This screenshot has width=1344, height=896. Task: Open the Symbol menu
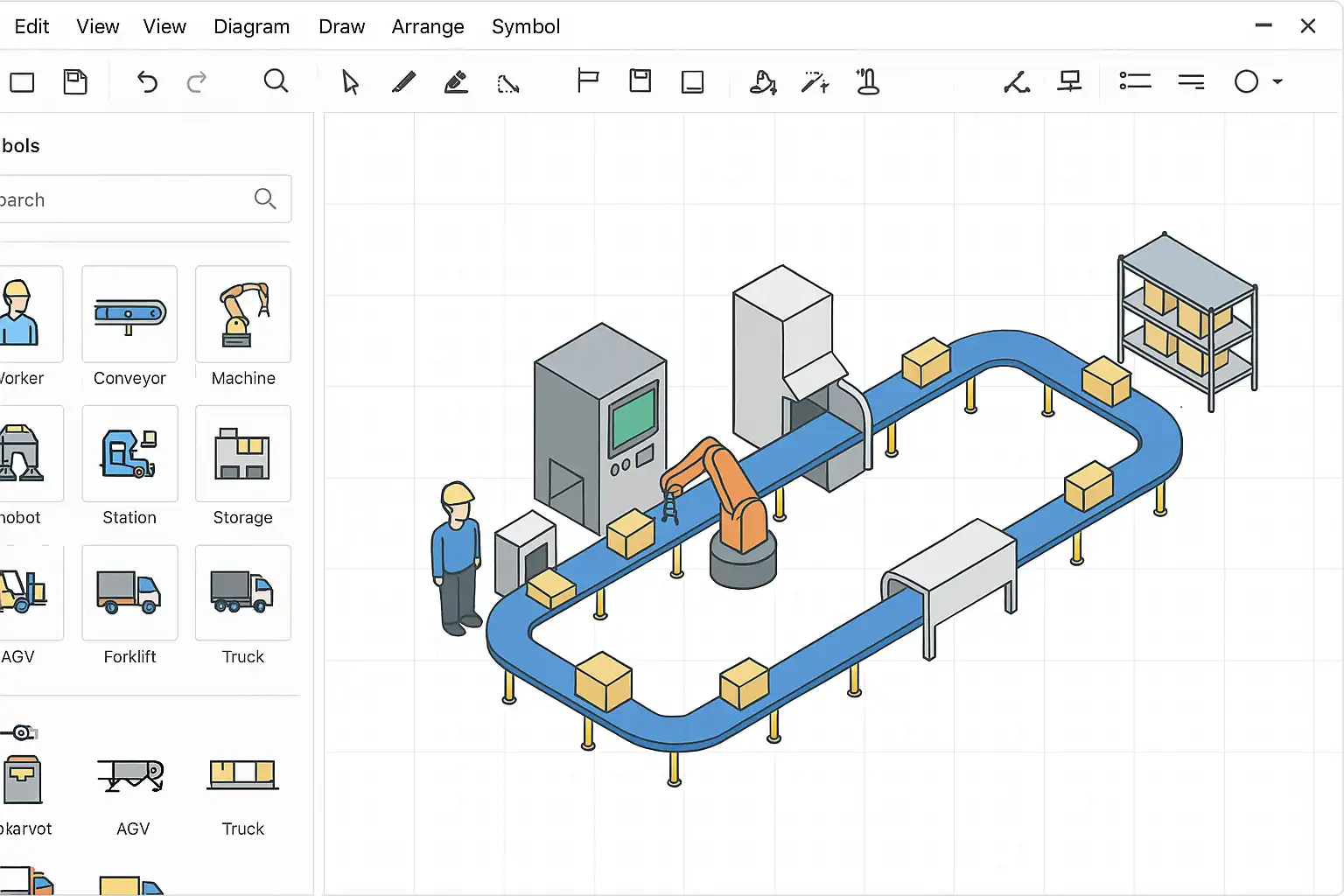pyautogui.click(x=525, y=26)
